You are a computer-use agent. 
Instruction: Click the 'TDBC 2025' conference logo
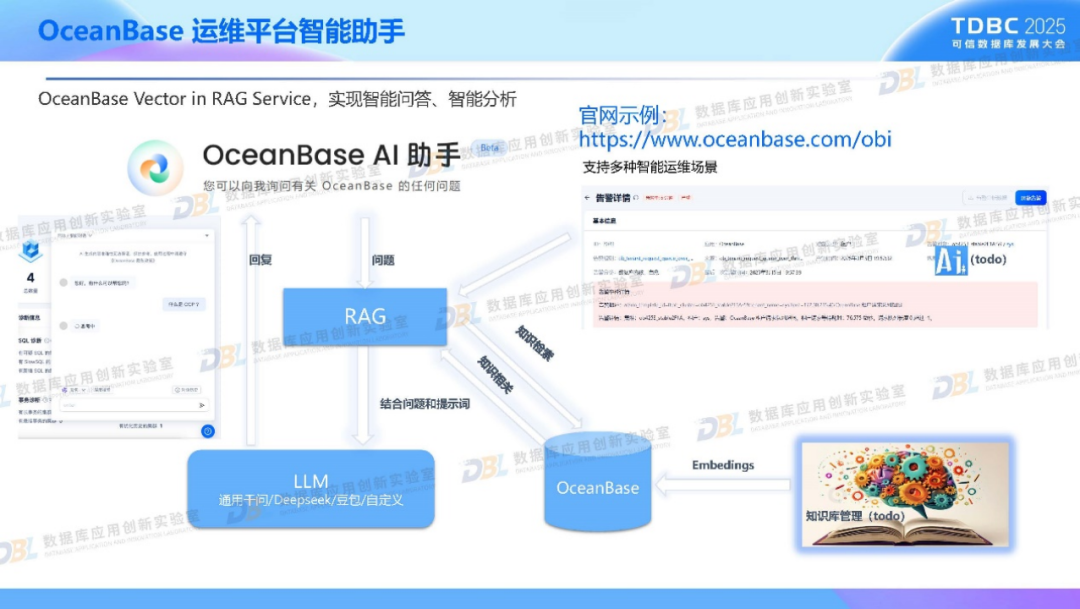coord(1008,32)
